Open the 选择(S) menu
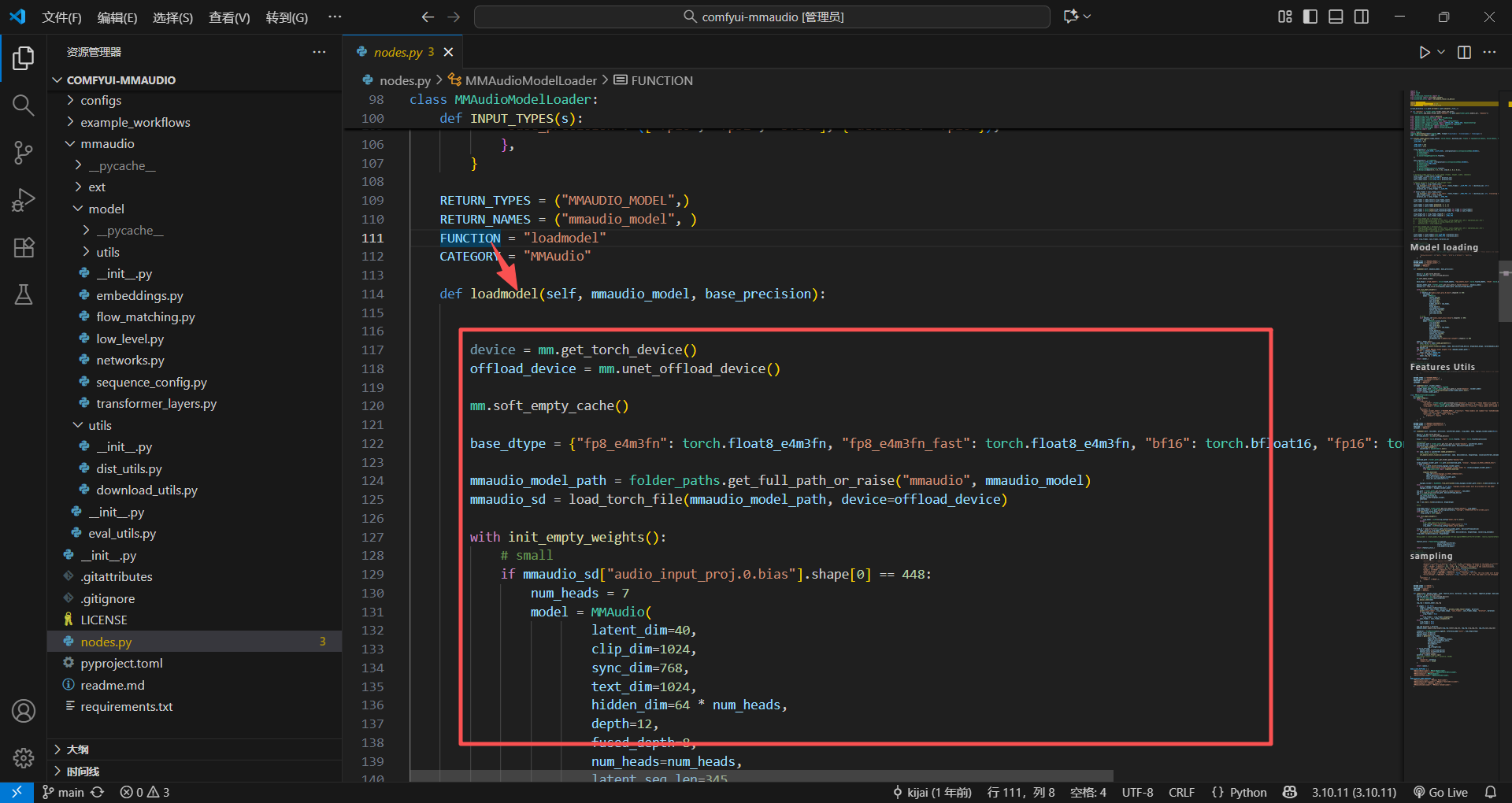This screenshot has height=803, width=1512. coord(172,17)
